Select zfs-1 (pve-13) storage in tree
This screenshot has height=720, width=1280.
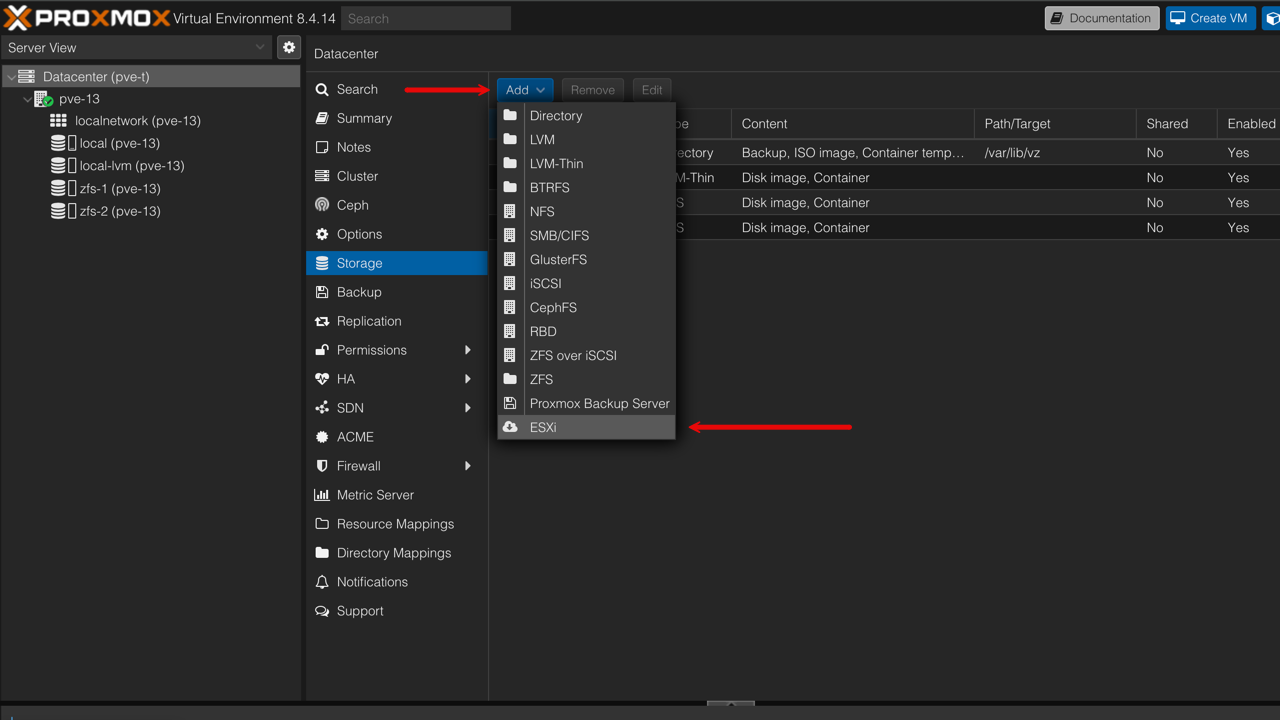tap(120, 188)
